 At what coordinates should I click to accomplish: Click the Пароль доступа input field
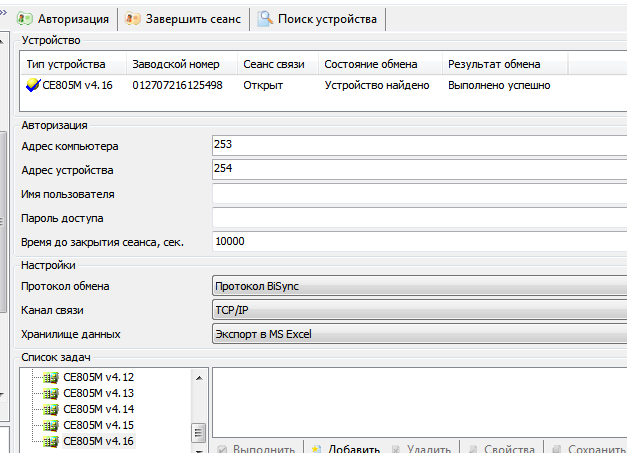[x=419, y=218]
